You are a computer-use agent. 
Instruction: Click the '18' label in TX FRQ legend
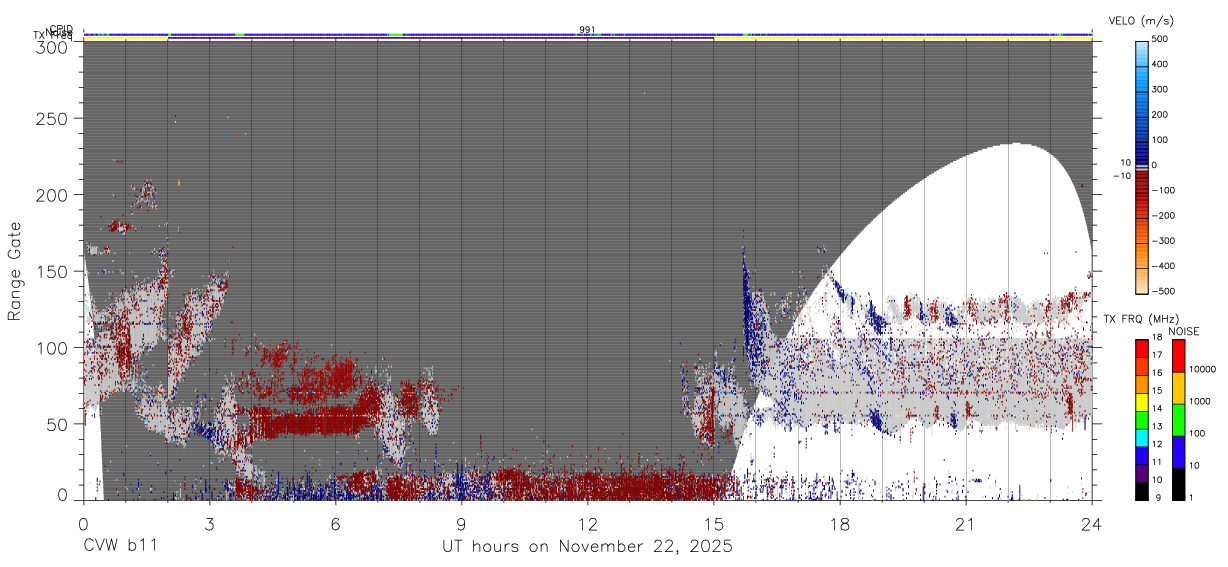tap(1157, 338)
